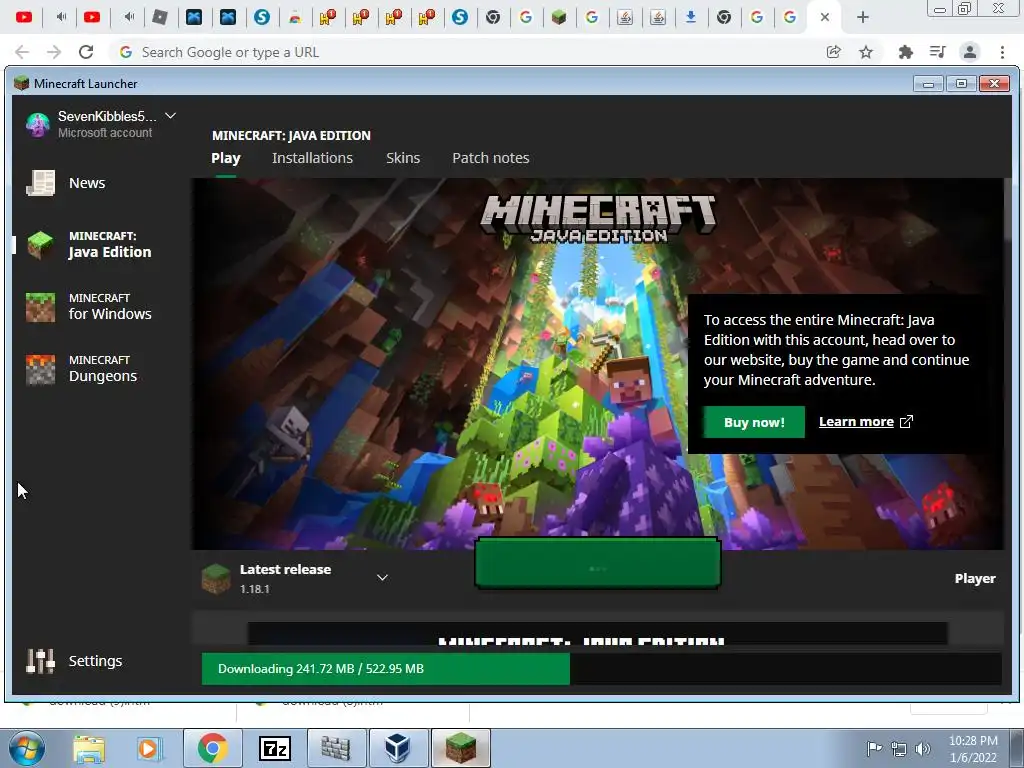Viewport: 1024px width, 768px height.
Task: Bookmark this tab with star icon
Action: [866, 52]
